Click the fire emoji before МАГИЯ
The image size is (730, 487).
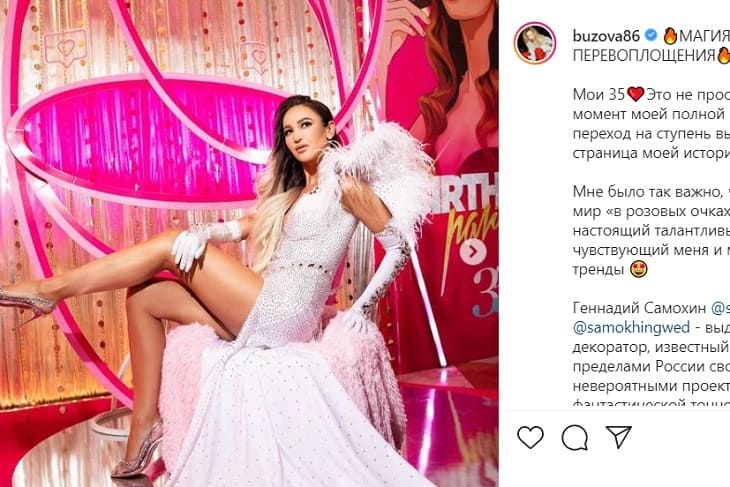pos(670,35)
